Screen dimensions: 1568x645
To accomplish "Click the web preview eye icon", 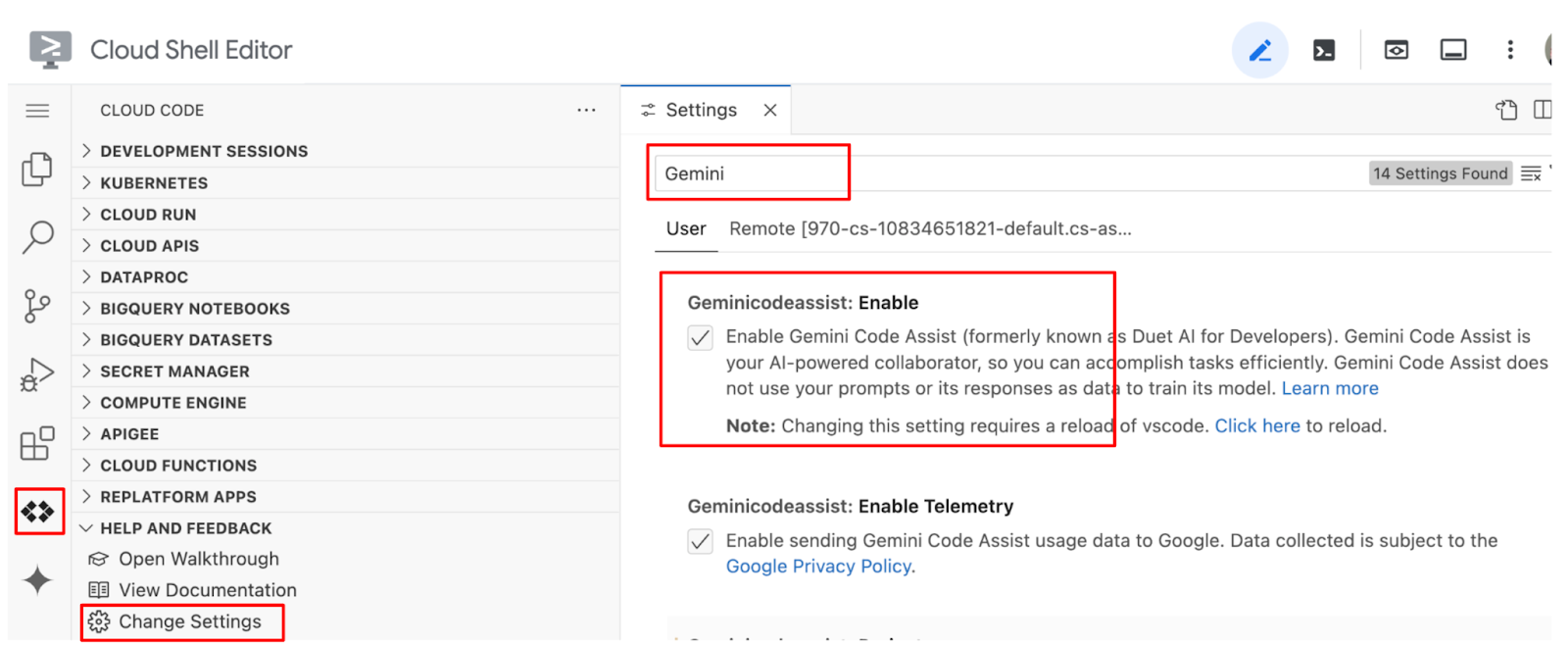I will (1396, 50).
